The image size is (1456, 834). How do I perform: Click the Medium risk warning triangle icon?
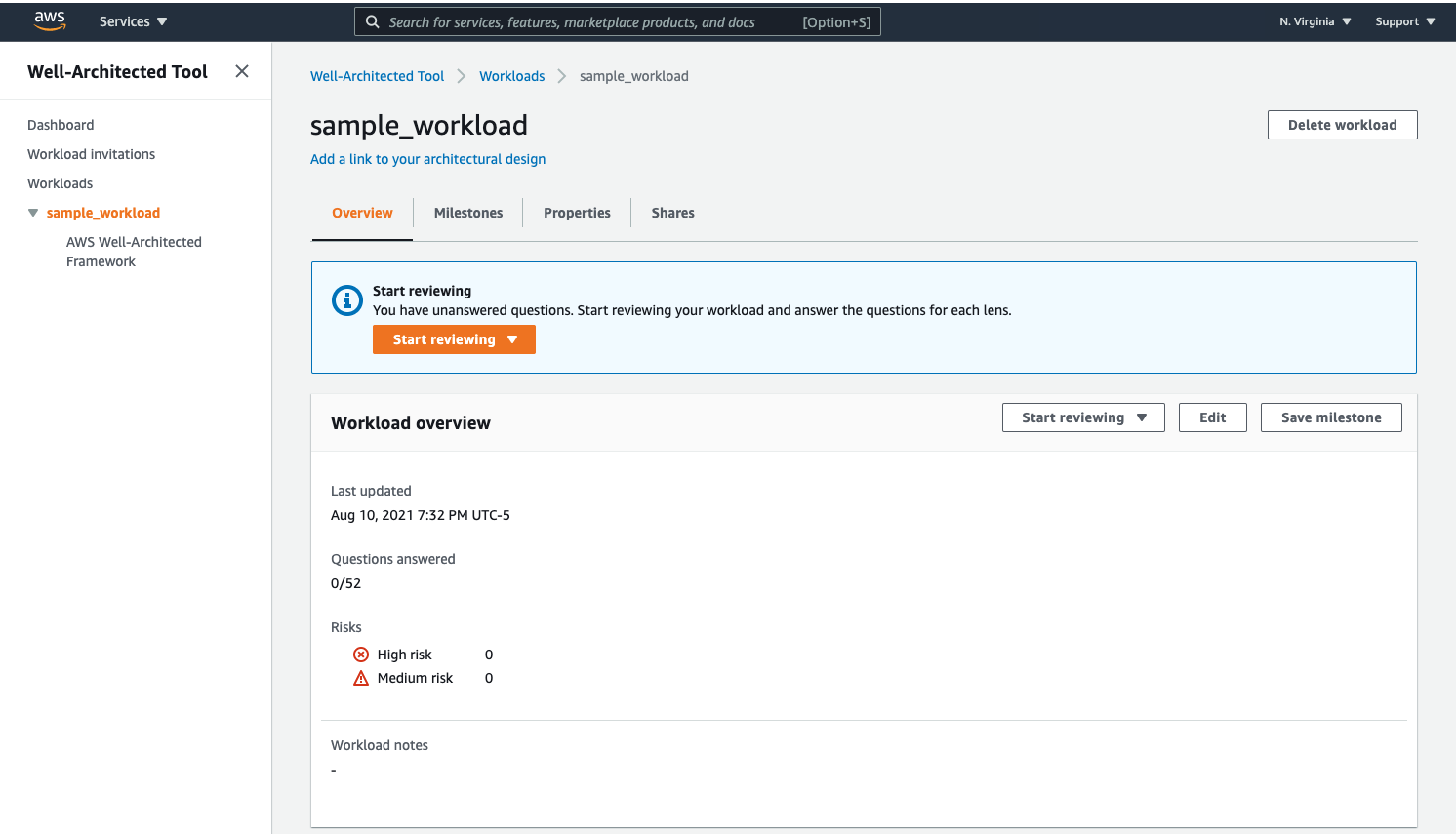pyautogui.click(x=361, y=678)
